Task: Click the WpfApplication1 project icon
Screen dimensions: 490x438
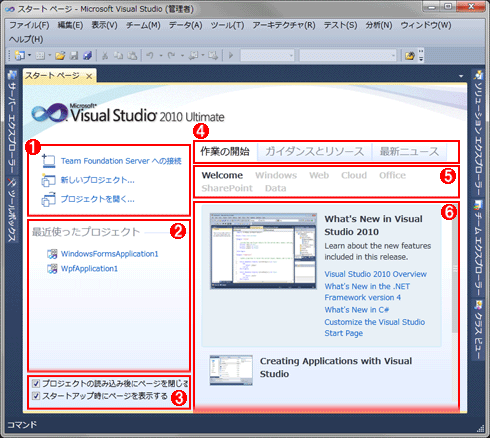Action: pyautogui.click(x=52, y=269)
